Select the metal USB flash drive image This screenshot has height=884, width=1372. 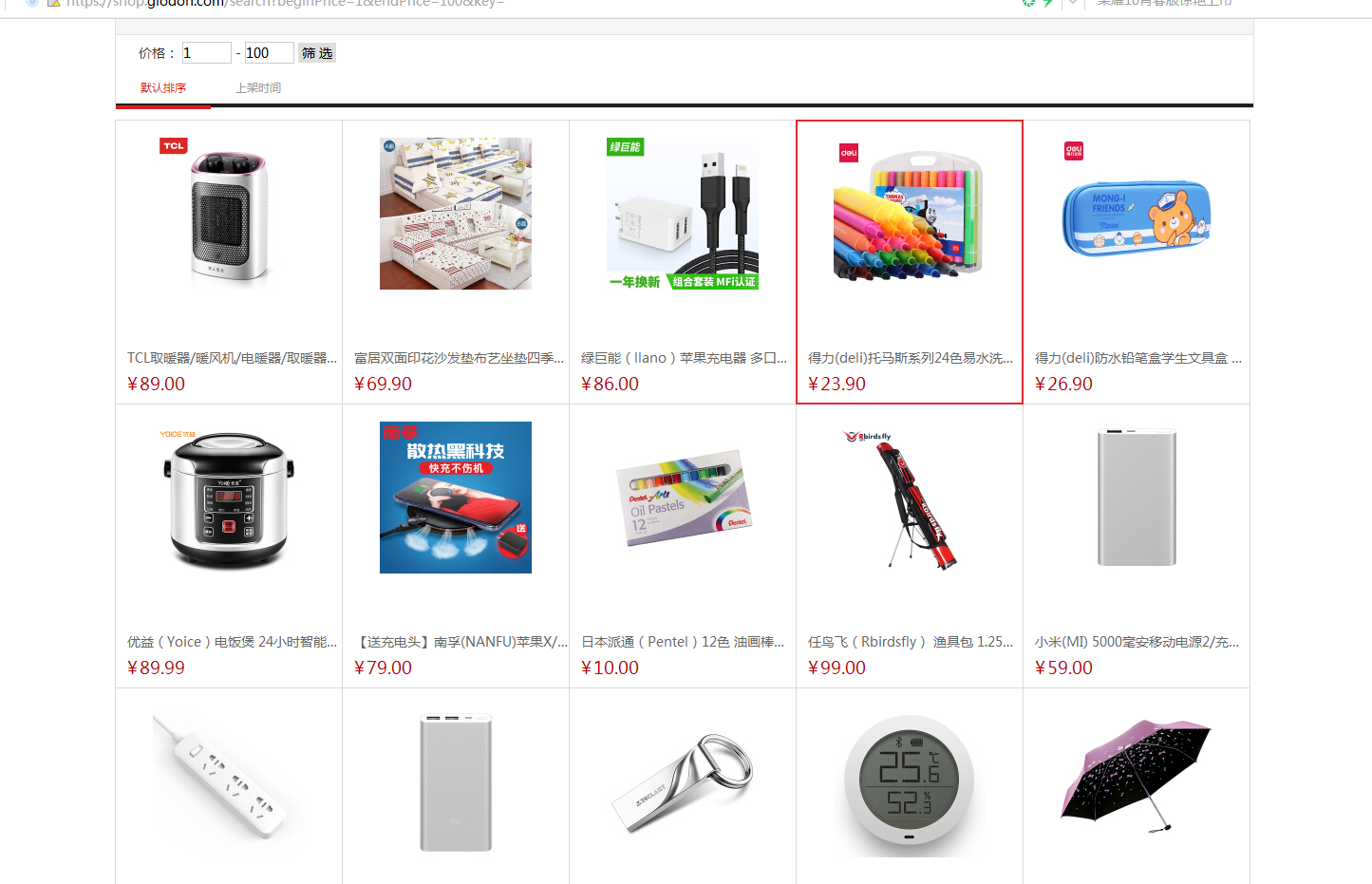click(683, 781)
